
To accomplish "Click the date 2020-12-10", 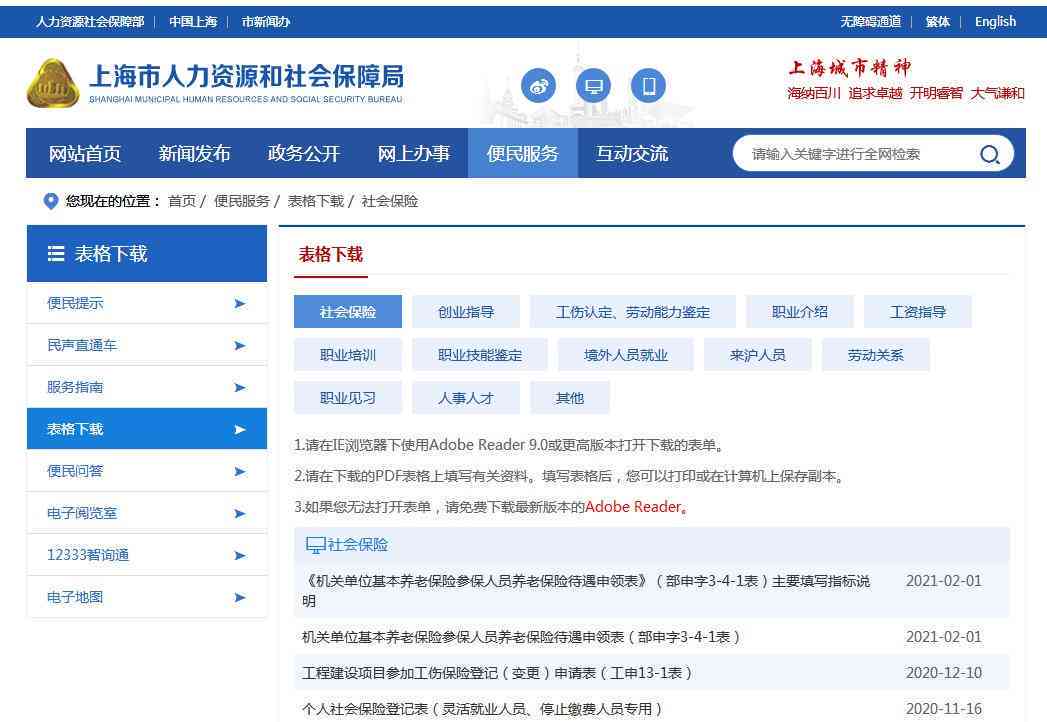I will [x=944, y=673].
